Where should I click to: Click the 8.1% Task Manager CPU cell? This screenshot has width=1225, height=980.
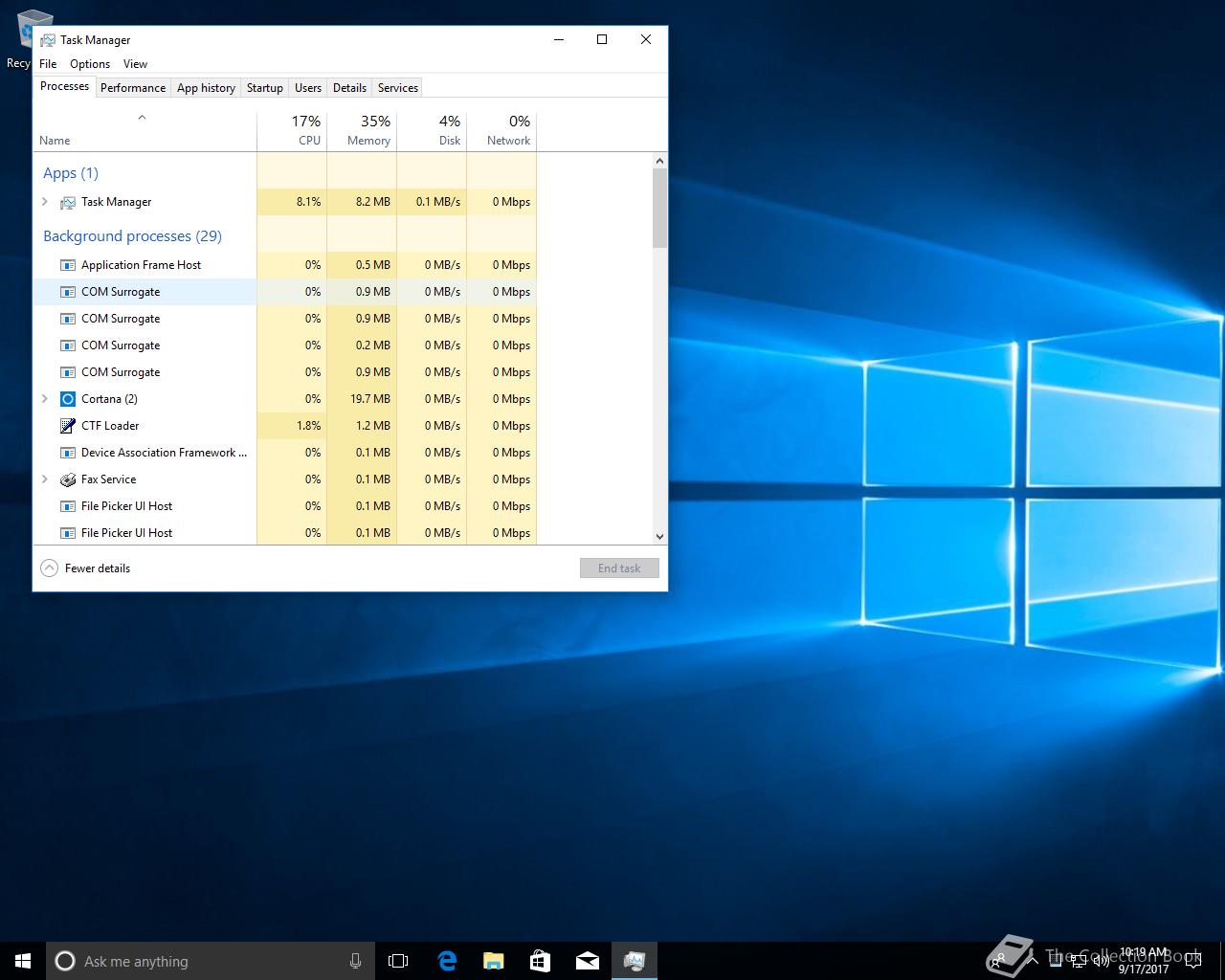[x=292, y=202]
